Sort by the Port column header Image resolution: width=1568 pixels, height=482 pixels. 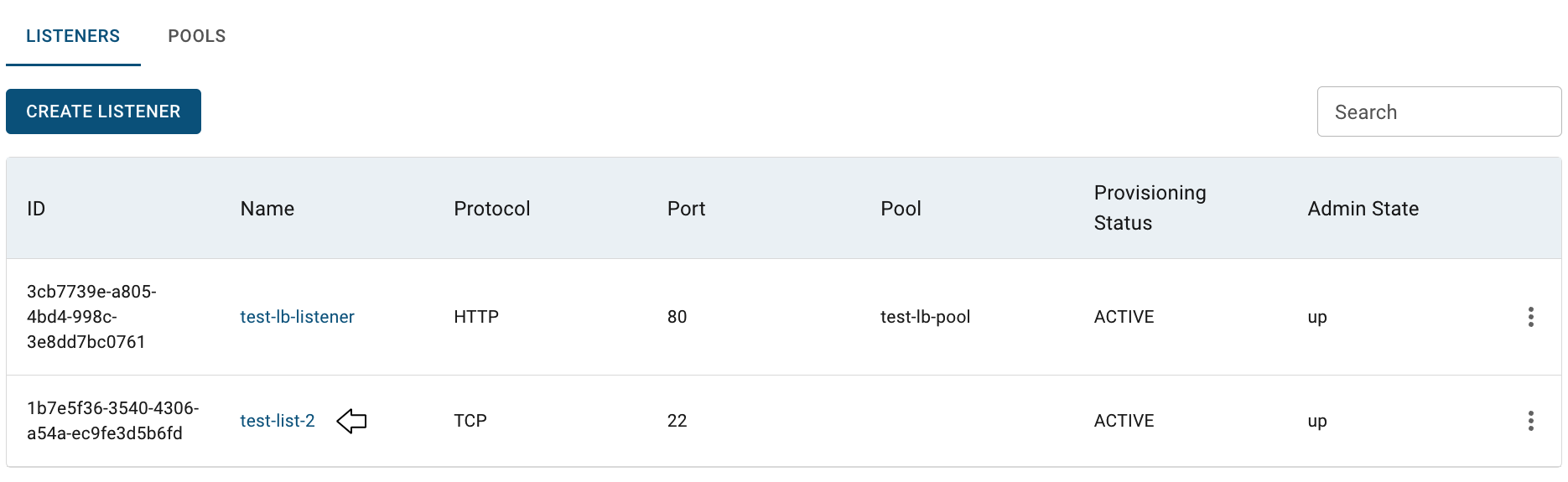pos(686,209)
